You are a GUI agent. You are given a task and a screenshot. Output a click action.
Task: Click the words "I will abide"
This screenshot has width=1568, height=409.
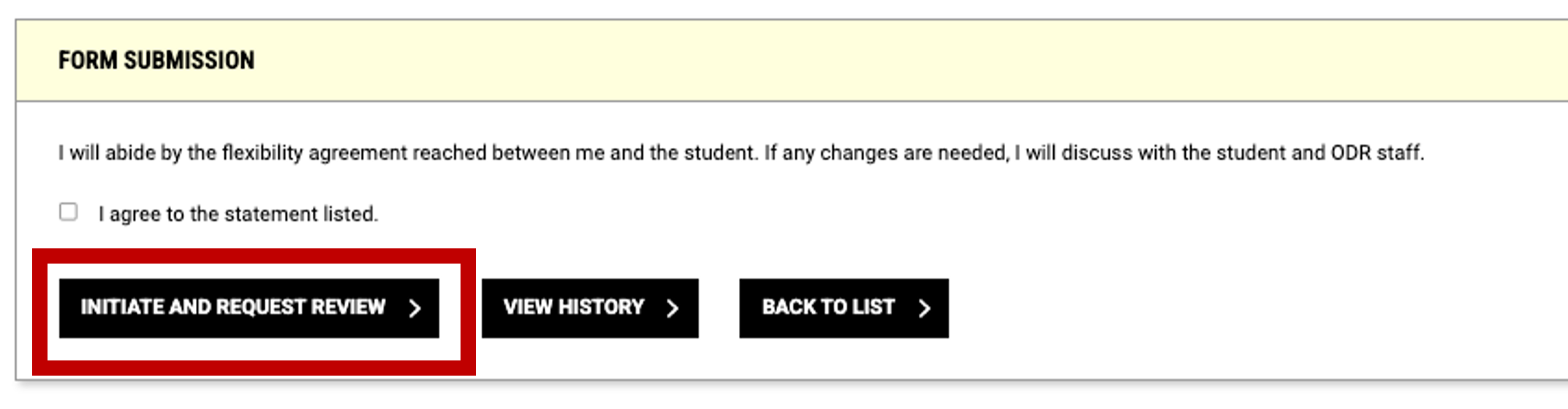point(98,153)
